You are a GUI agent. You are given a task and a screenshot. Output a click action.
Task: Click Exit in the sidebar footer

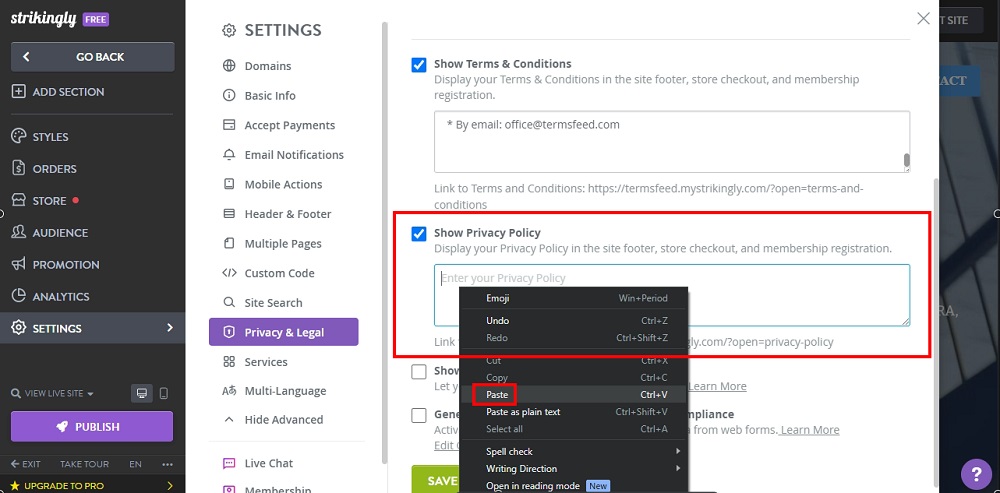(26, 464)
